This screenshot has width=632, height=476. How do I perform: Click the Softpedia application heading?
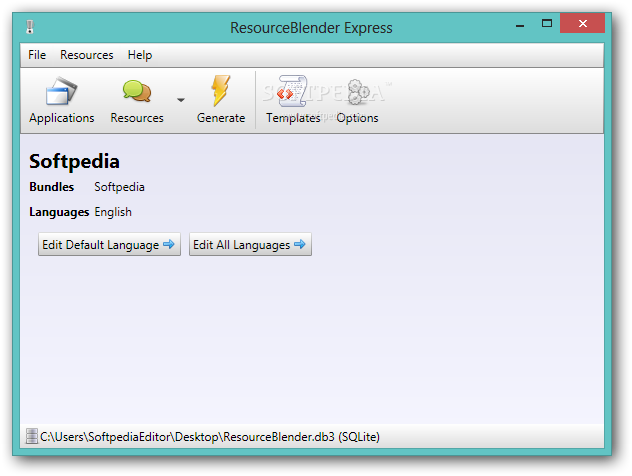point(74,161)
